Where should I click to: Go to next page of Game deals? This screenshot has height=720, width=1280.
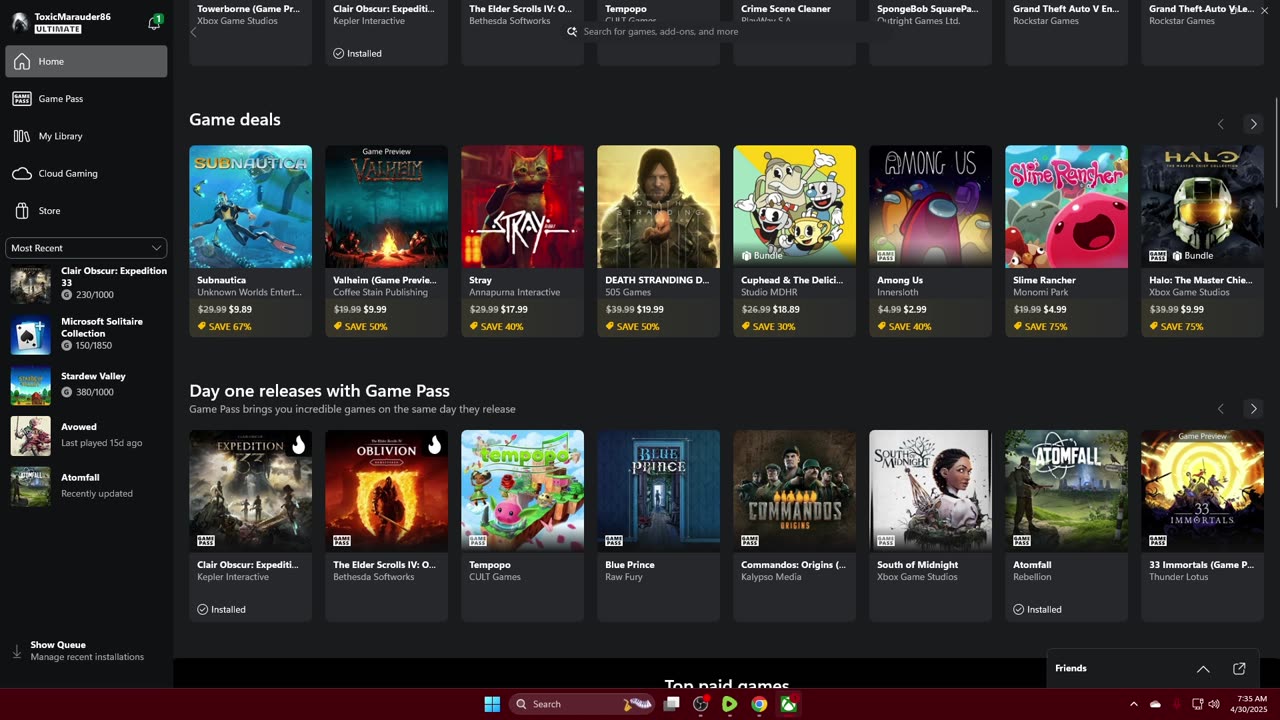click(1253, 124)
